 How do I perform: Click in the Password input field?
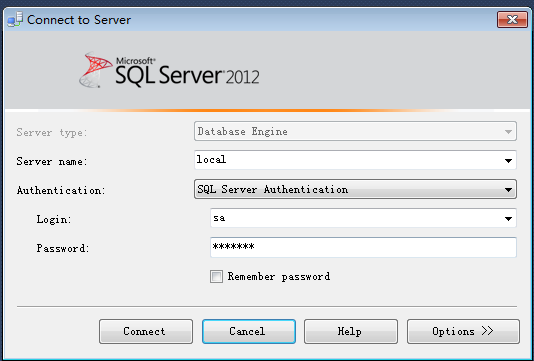tap(363, 247)
